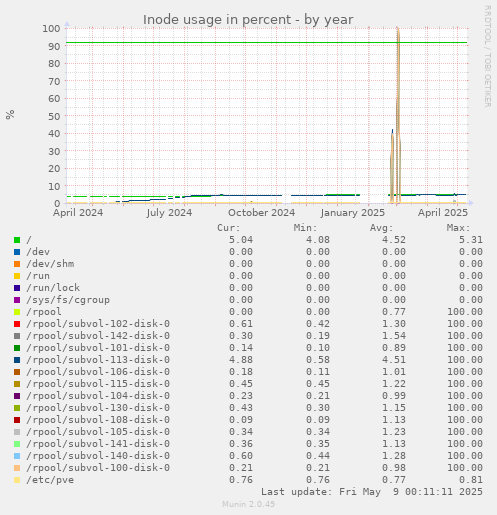
Task: Select the /etc/pve legend label
Action: [50, 480]
